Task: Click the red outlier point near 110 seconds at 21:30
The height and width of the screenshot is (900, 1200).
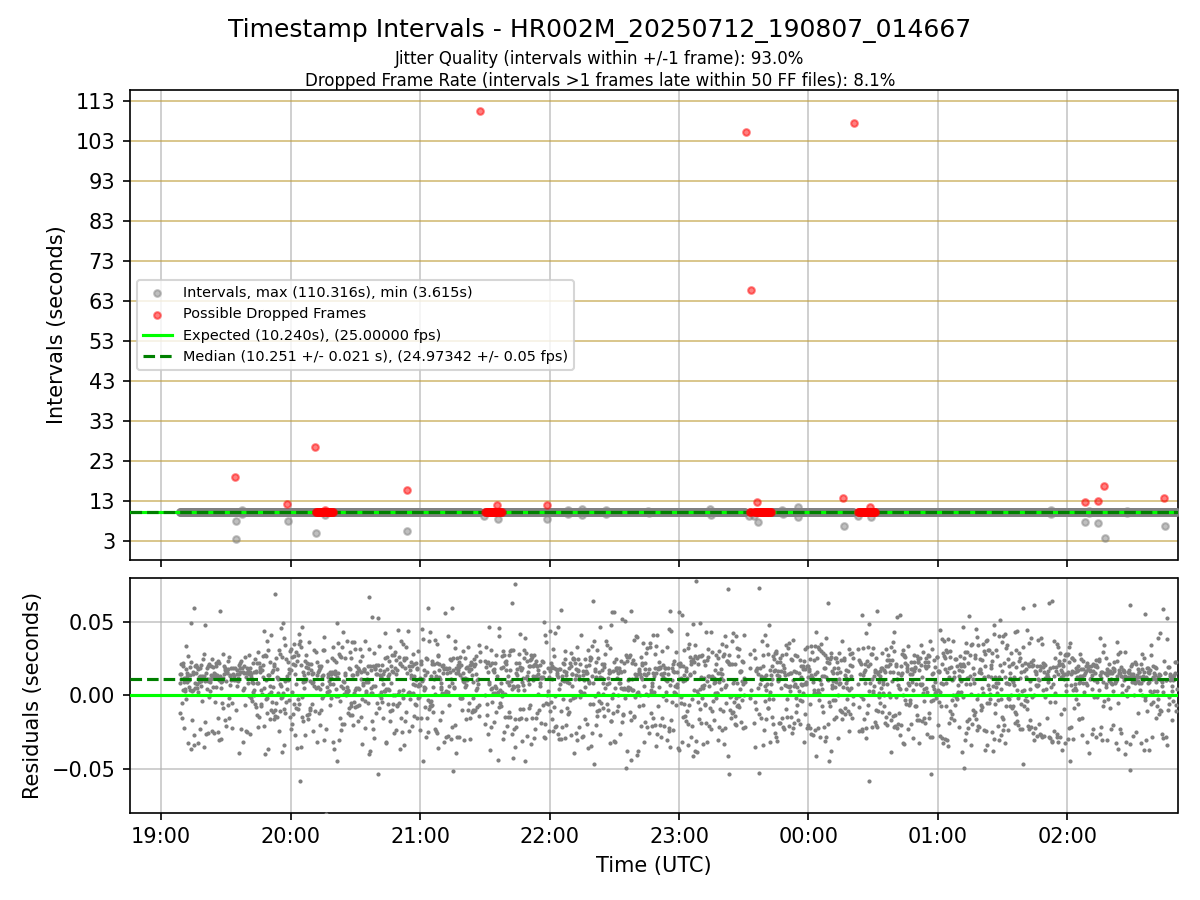Action: coord(480,111)
